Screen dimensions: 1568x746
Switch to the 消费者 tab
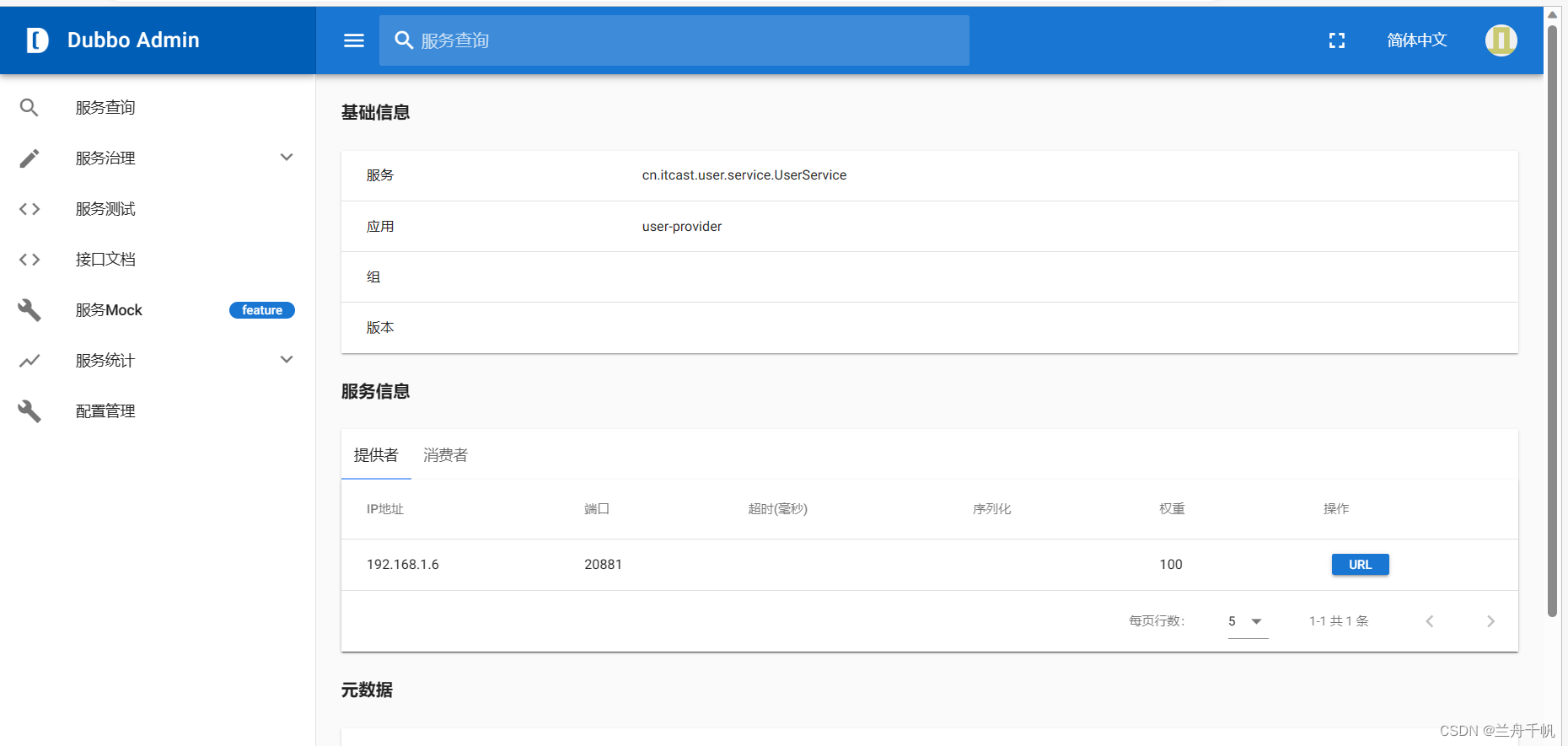tap(445, 455)
